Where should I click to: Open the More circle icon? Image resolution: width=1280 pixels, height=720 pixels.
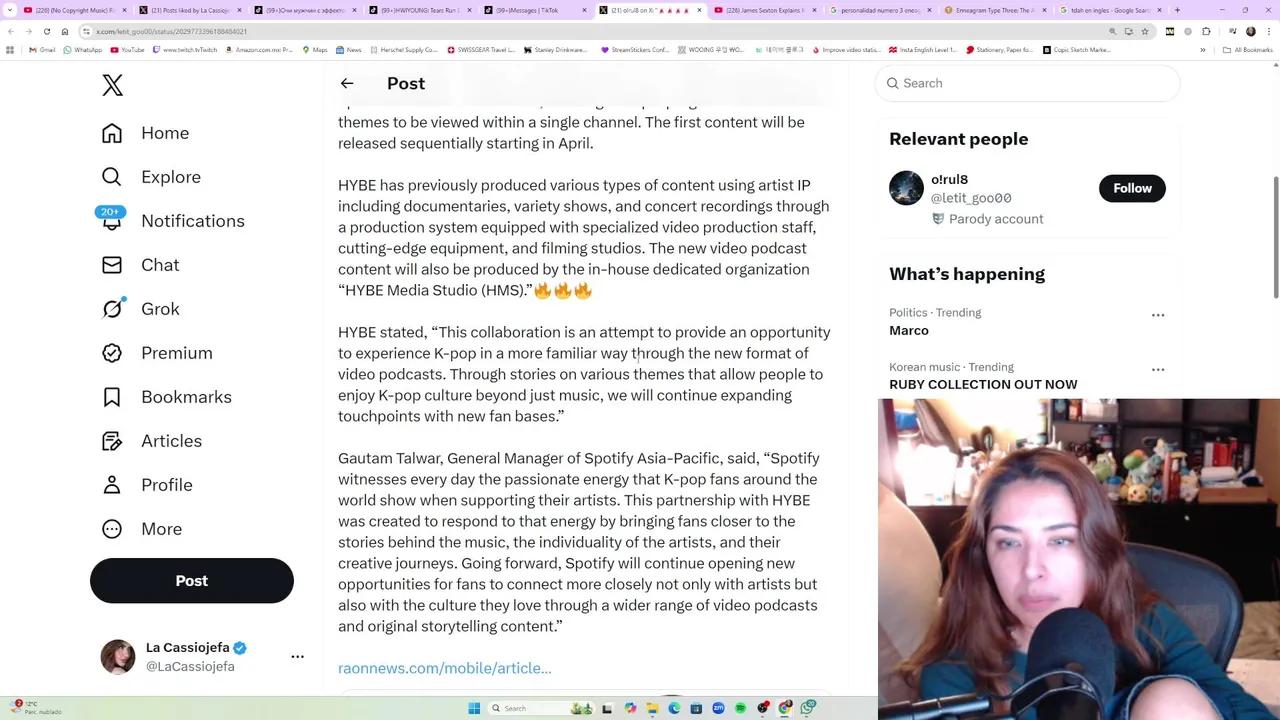tap(112, 529)
